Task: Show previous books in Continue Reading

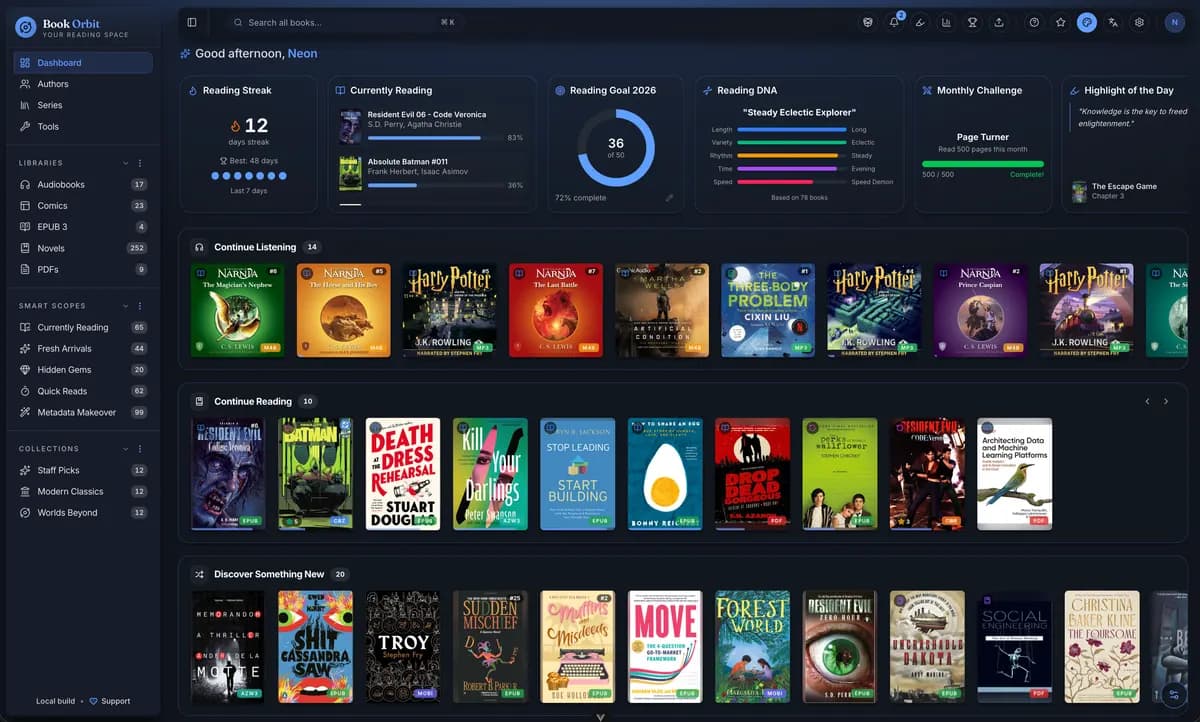Action: point(1147,401)
